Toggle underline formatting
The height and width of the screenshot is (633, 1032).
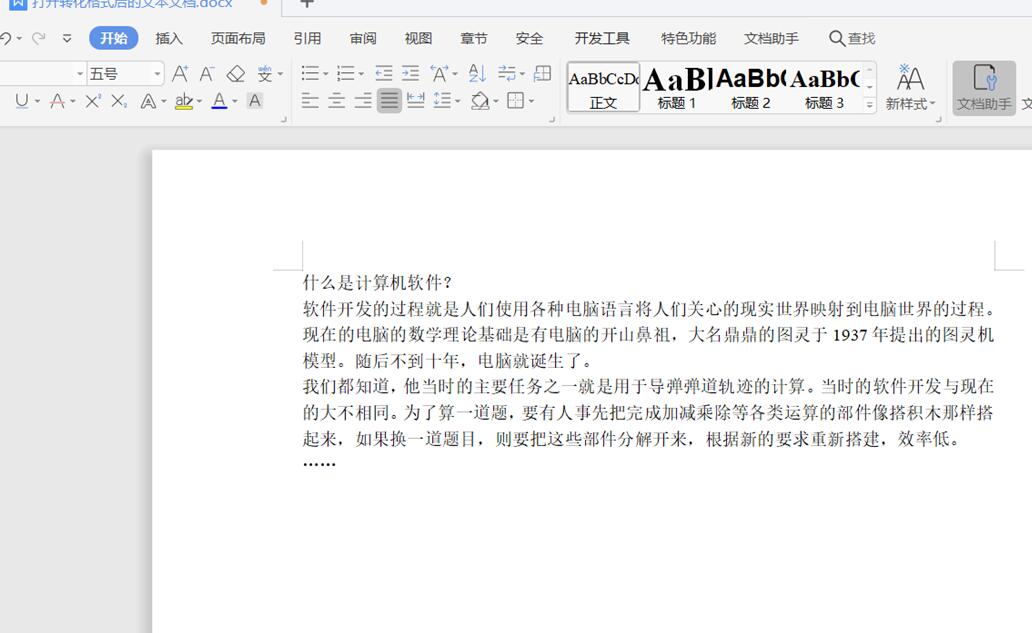(x=22, y=101)
